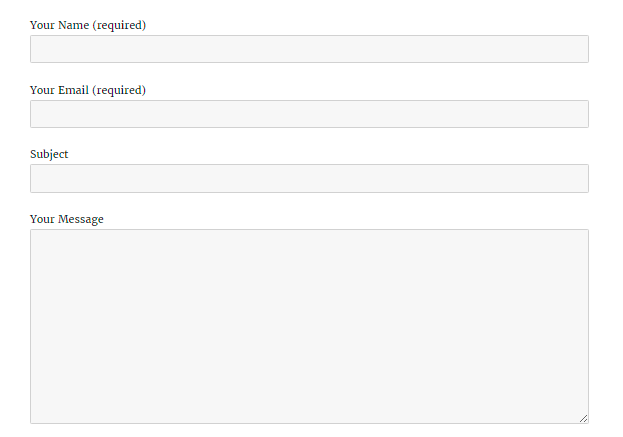Place cursor in the email field

(309, 114)
